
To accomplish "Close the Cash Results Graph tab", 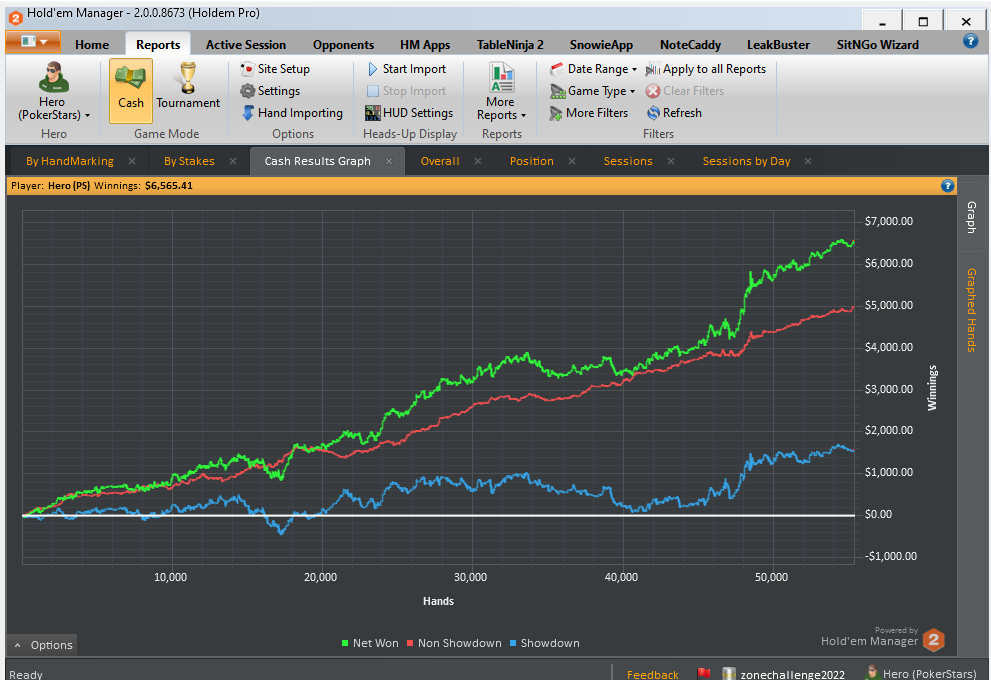I will coord(389,161).
